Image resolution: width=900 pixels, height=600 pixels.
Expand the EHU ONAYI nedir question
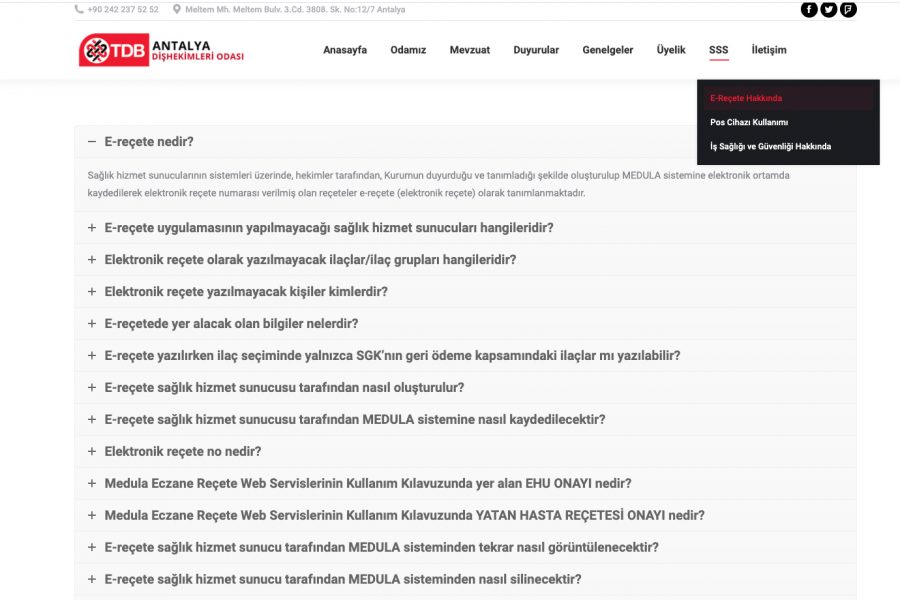point(367,484)
